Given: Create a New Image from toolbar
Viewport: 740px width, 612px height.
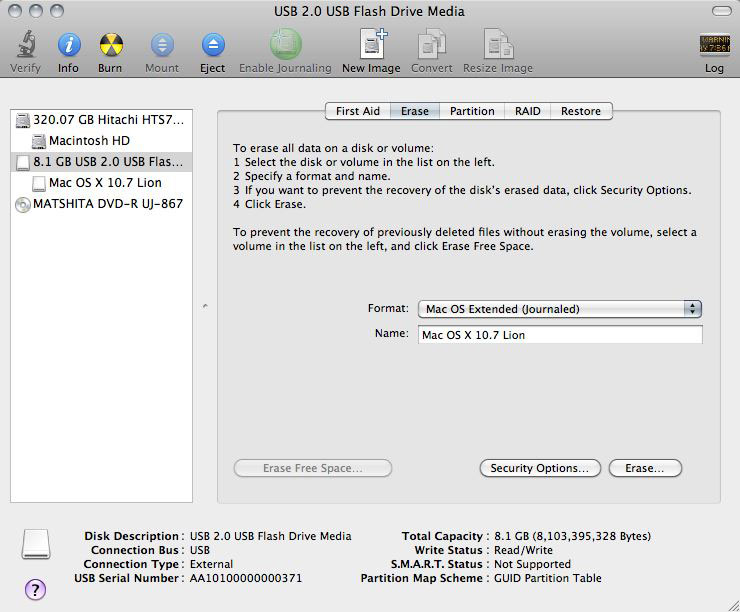Looking at the screenshot, I should [x=373, y=44].
